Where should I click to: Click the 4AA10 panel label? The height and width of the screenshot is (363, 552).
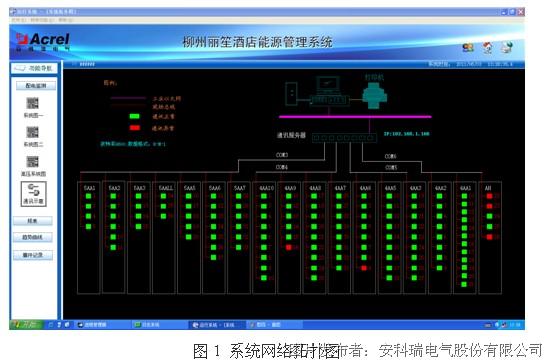266,188
